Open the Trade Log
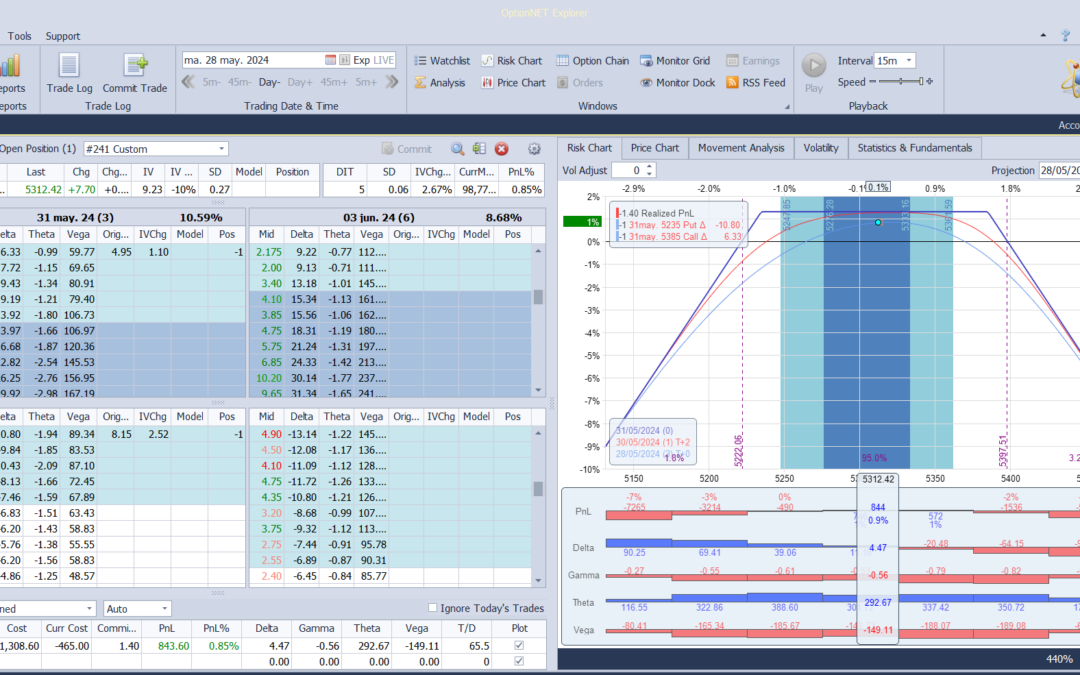 click(69, 72)
